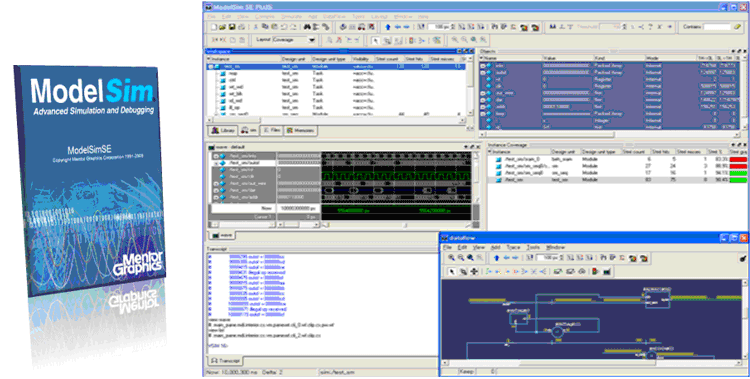Viewport: 750px width, 379px height.
Task: Select the ill_op task row in workspace
Action: pos(337,108)
